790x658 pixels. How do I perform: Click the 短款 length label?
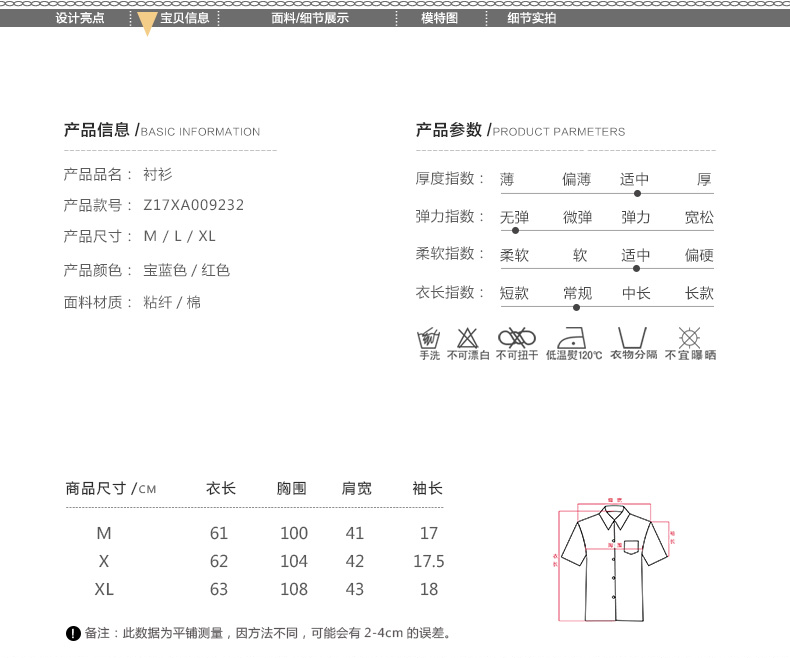point(514,293)
